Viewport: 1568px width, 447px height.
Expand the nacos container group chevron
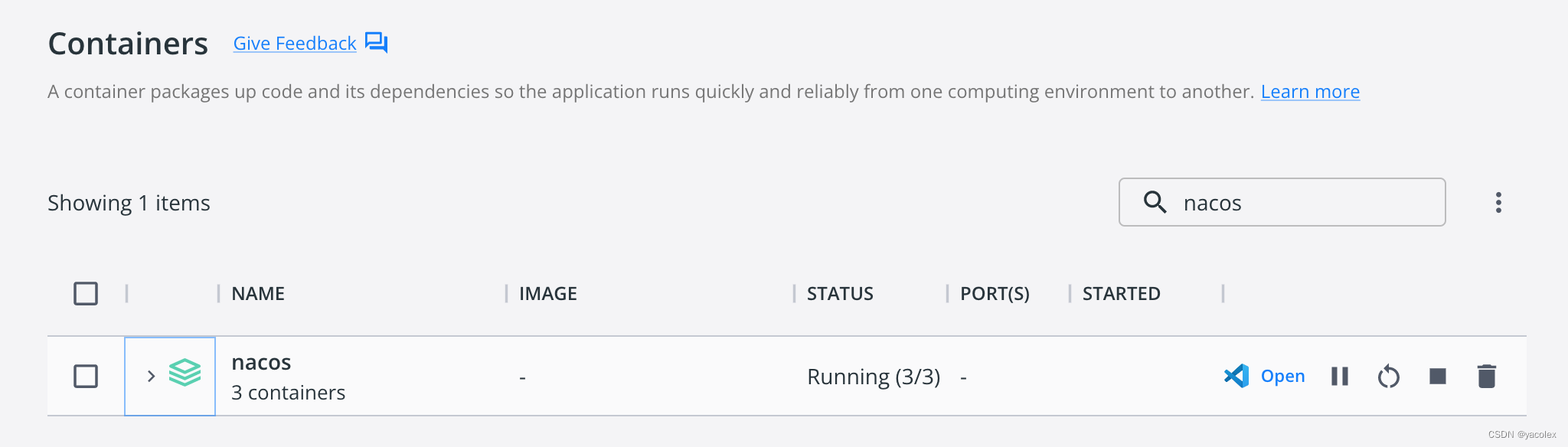(151, 376)
